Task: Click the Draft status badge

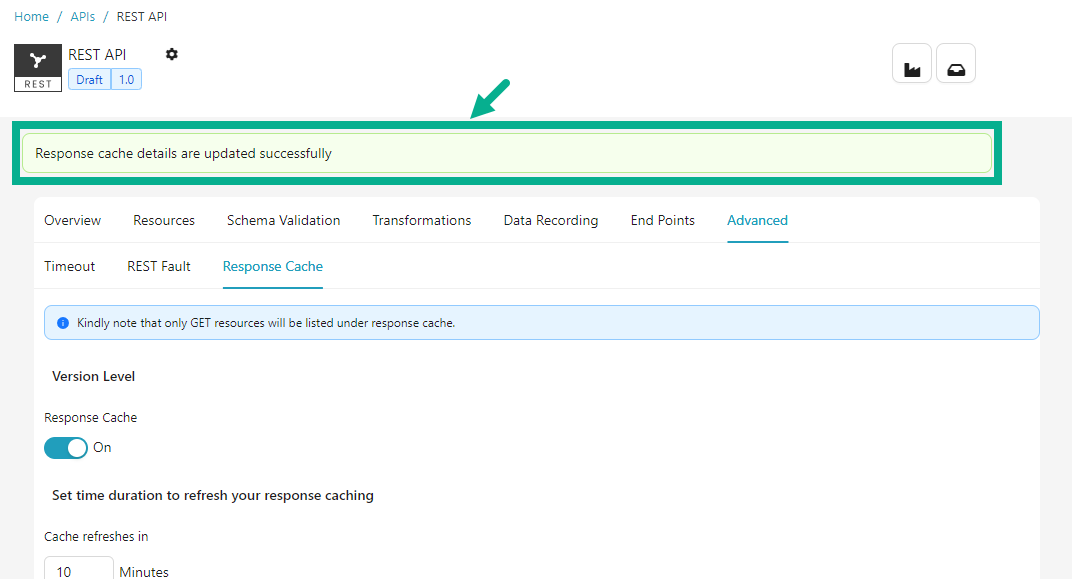Action: pyautogui.click(x=89, y=80)
